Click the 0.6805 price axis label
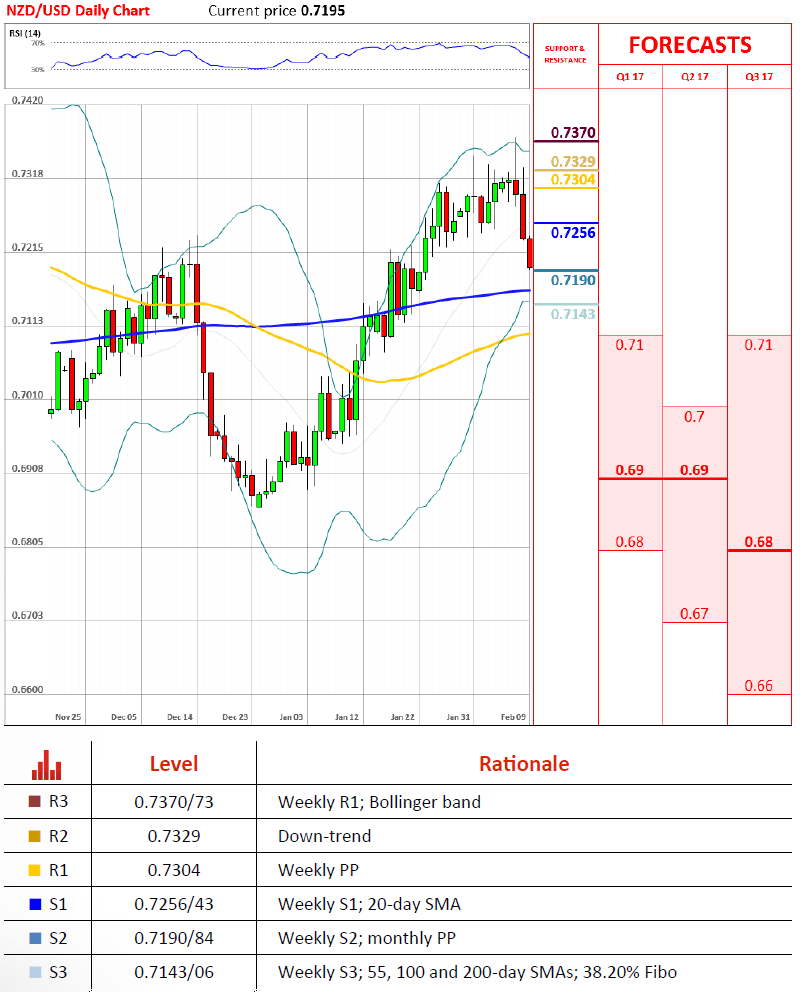The height and width of the screenshot is (992, 800). pos(28,542)
